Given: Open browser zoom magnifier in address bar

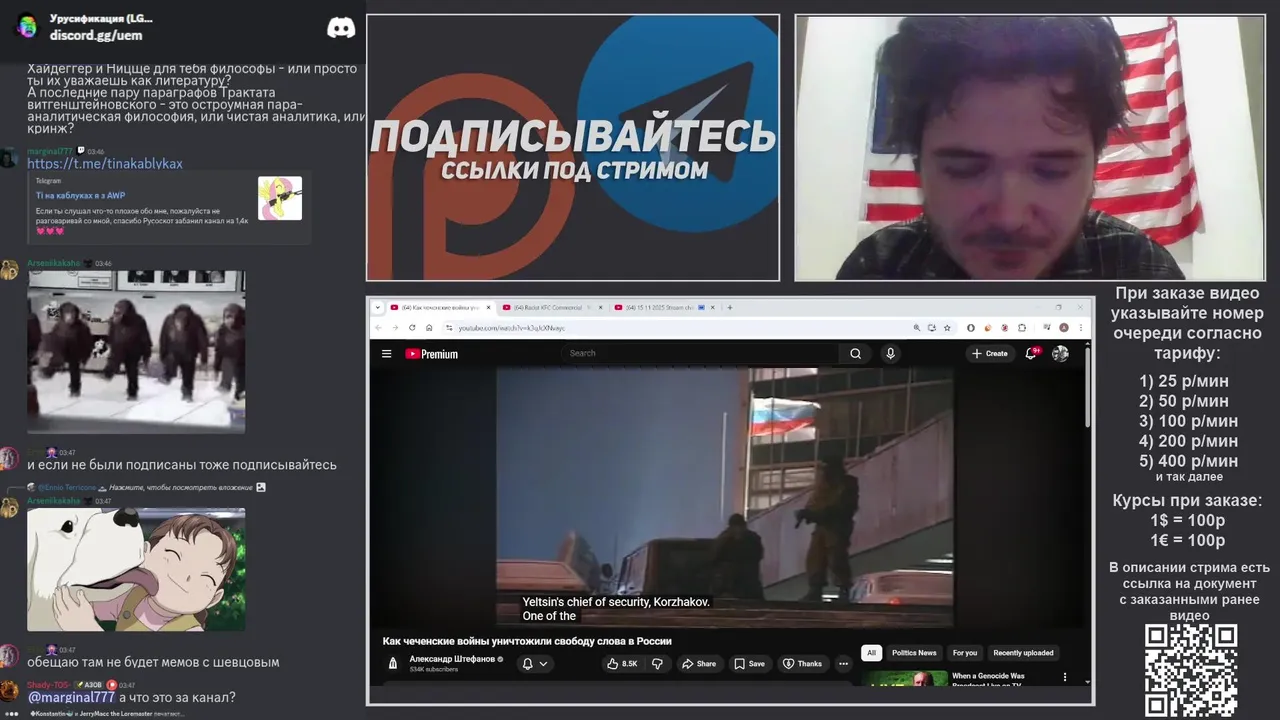Looking at the screenshot, I should (x=917, y=328).
